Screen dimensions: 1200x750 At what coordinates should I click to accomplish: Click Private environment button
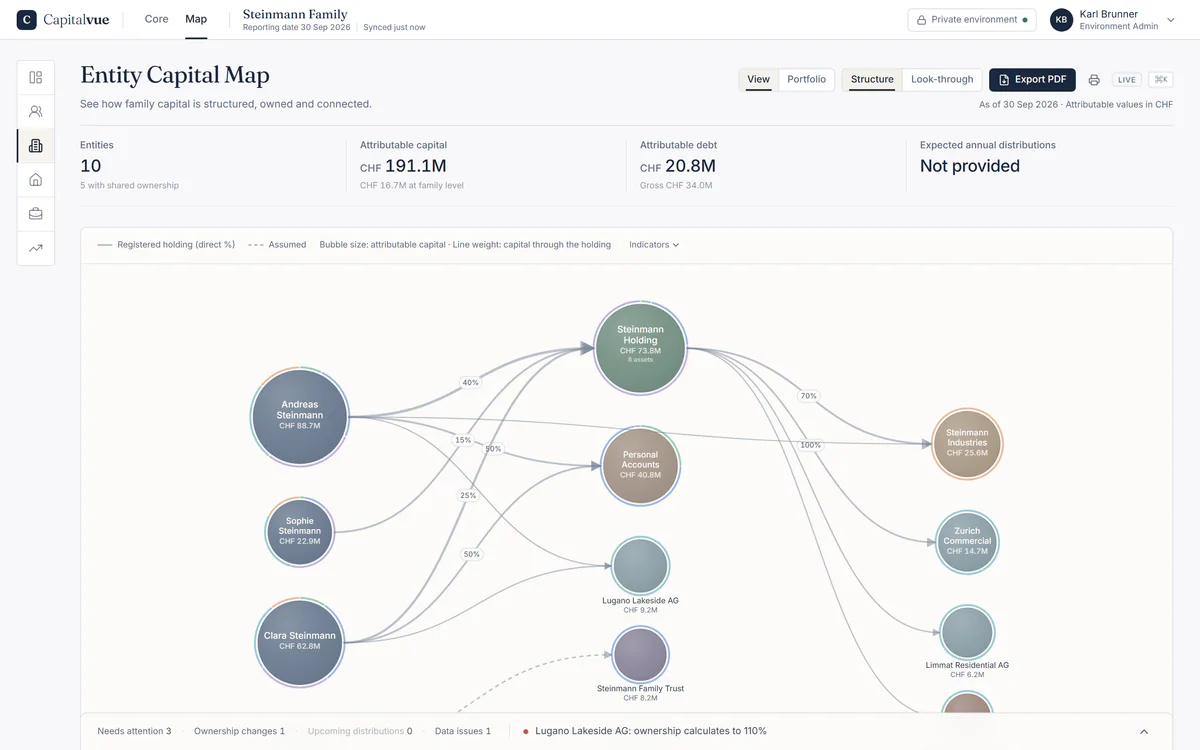point(972,20)
